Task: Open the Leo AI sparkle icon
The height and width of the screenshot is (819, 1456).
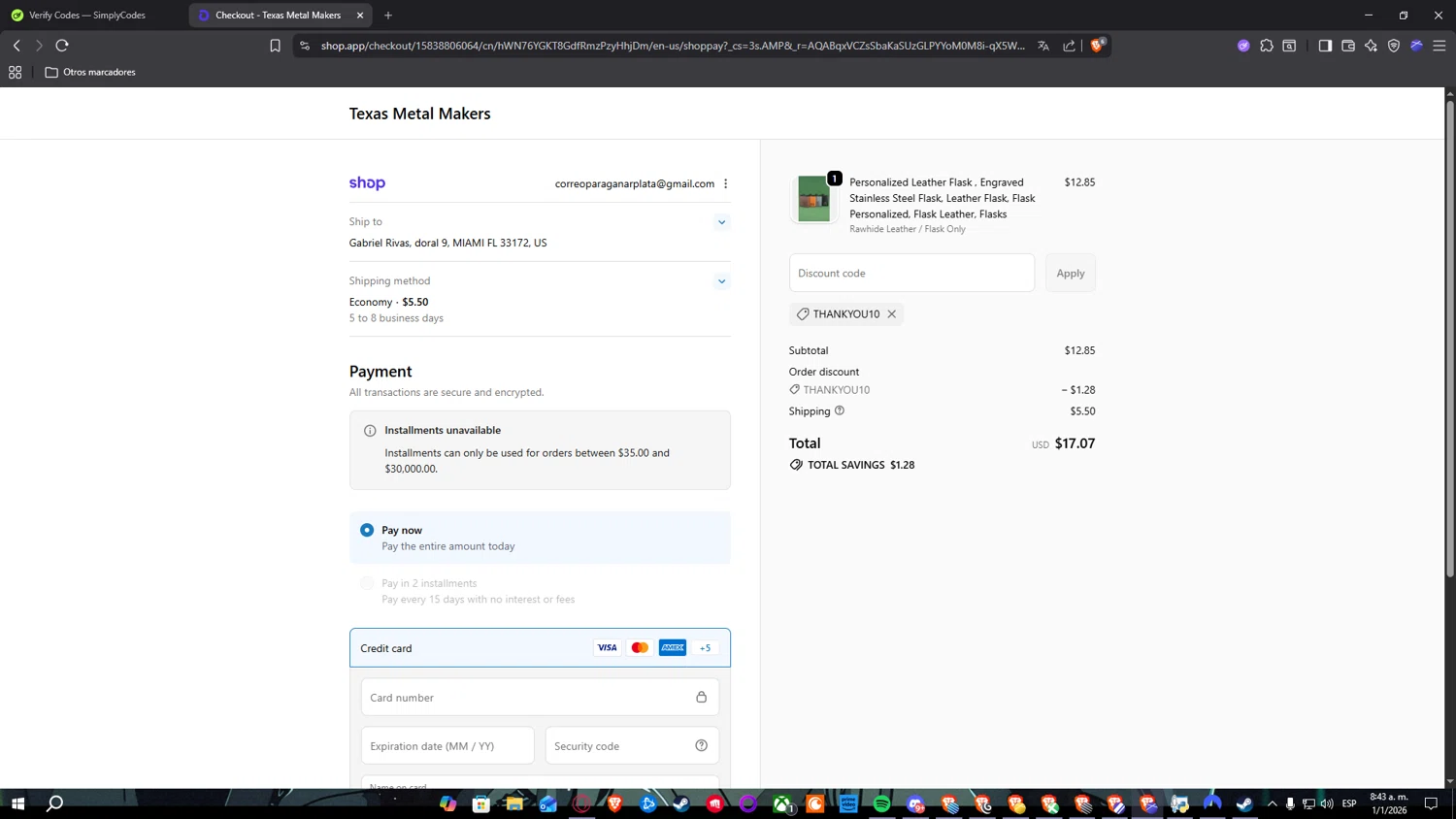Action: click(1371, 46)
